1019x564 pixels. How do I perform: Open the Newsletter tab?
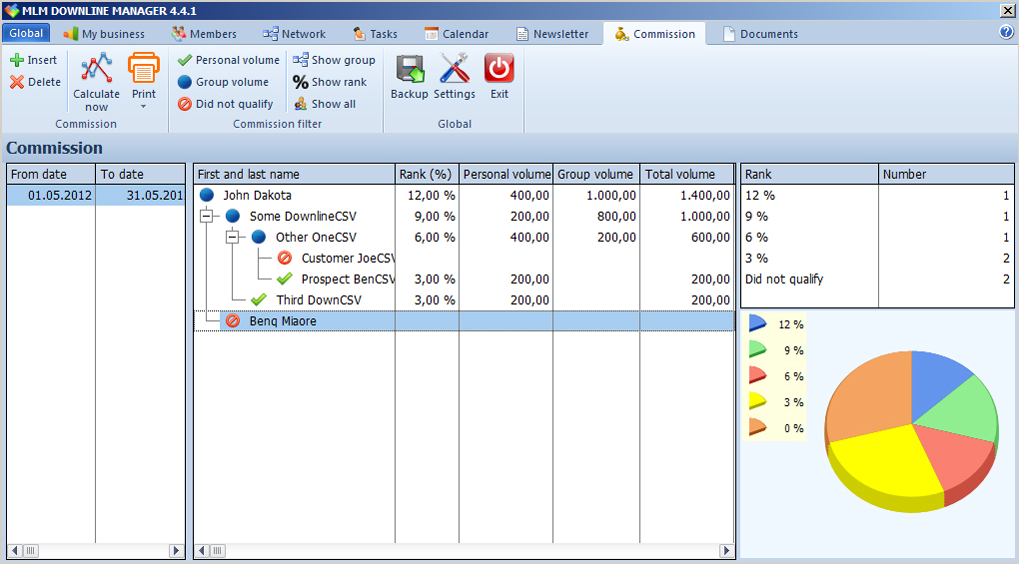coord(552,34)
